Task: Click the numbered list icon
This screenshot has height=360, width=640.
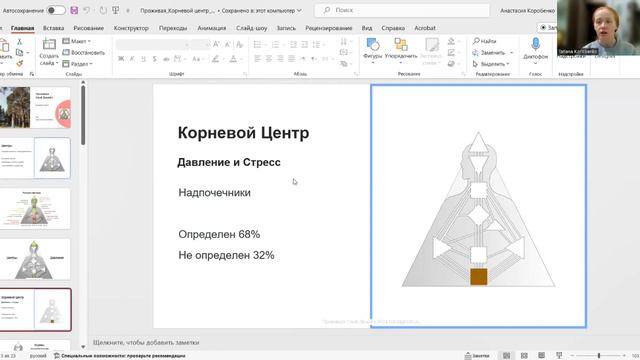Action: (276, 44)
